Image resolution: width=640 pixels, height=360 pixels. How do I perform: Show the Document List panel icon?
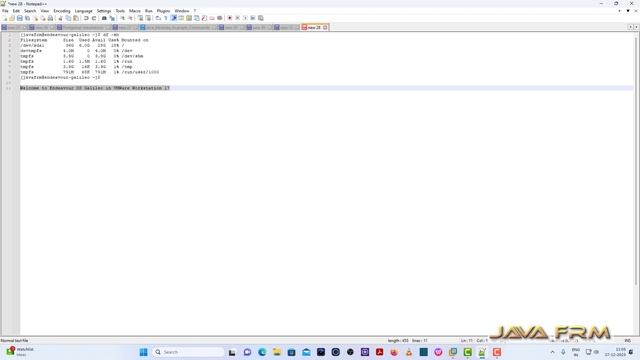(x=197, y=18)
